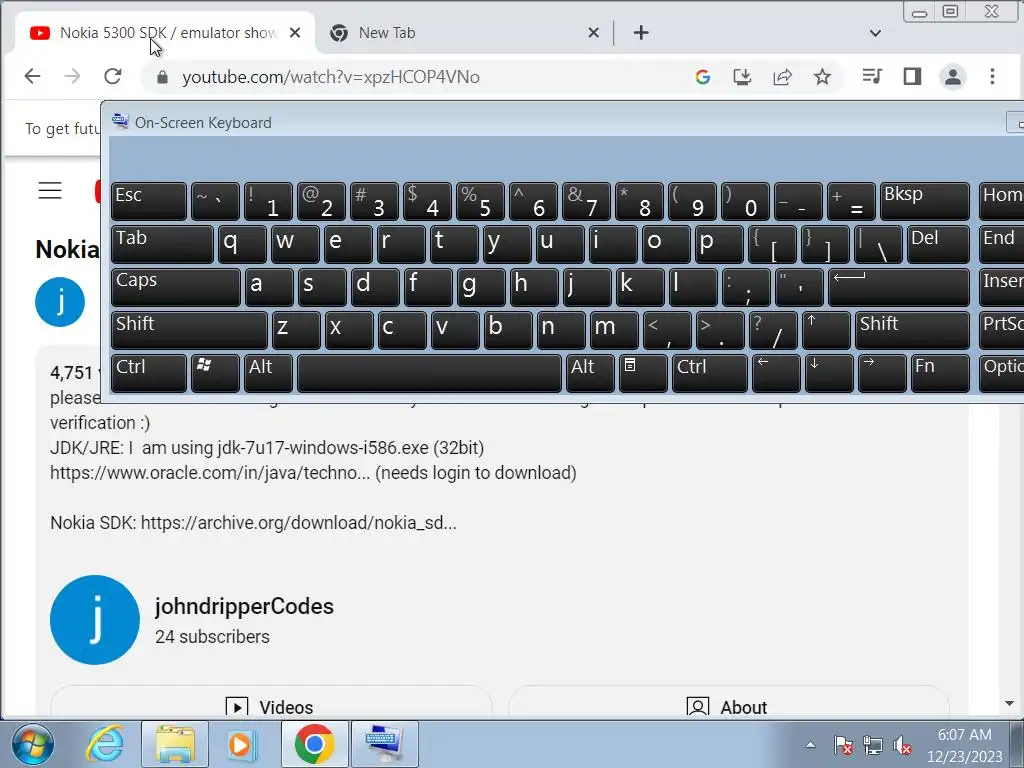The image size is (1024, 768).
Task: Open the oracle.com java download link
Action: (x=210, y=473)
